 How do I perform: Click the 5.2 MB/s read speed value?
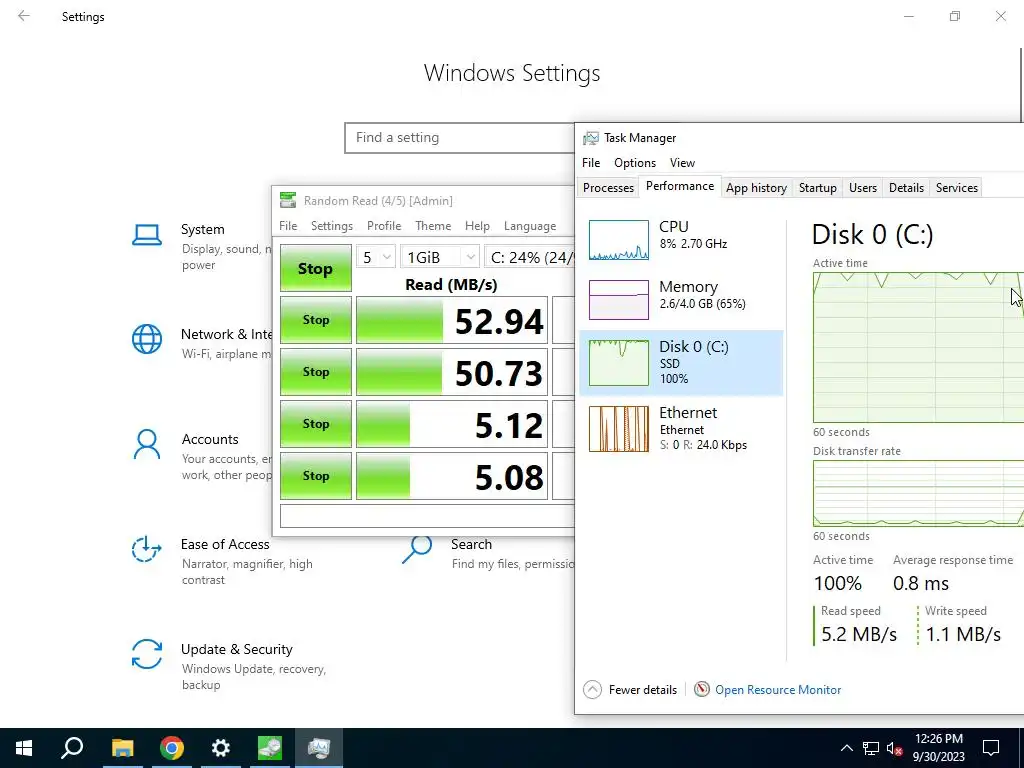(x=859, y=634)
